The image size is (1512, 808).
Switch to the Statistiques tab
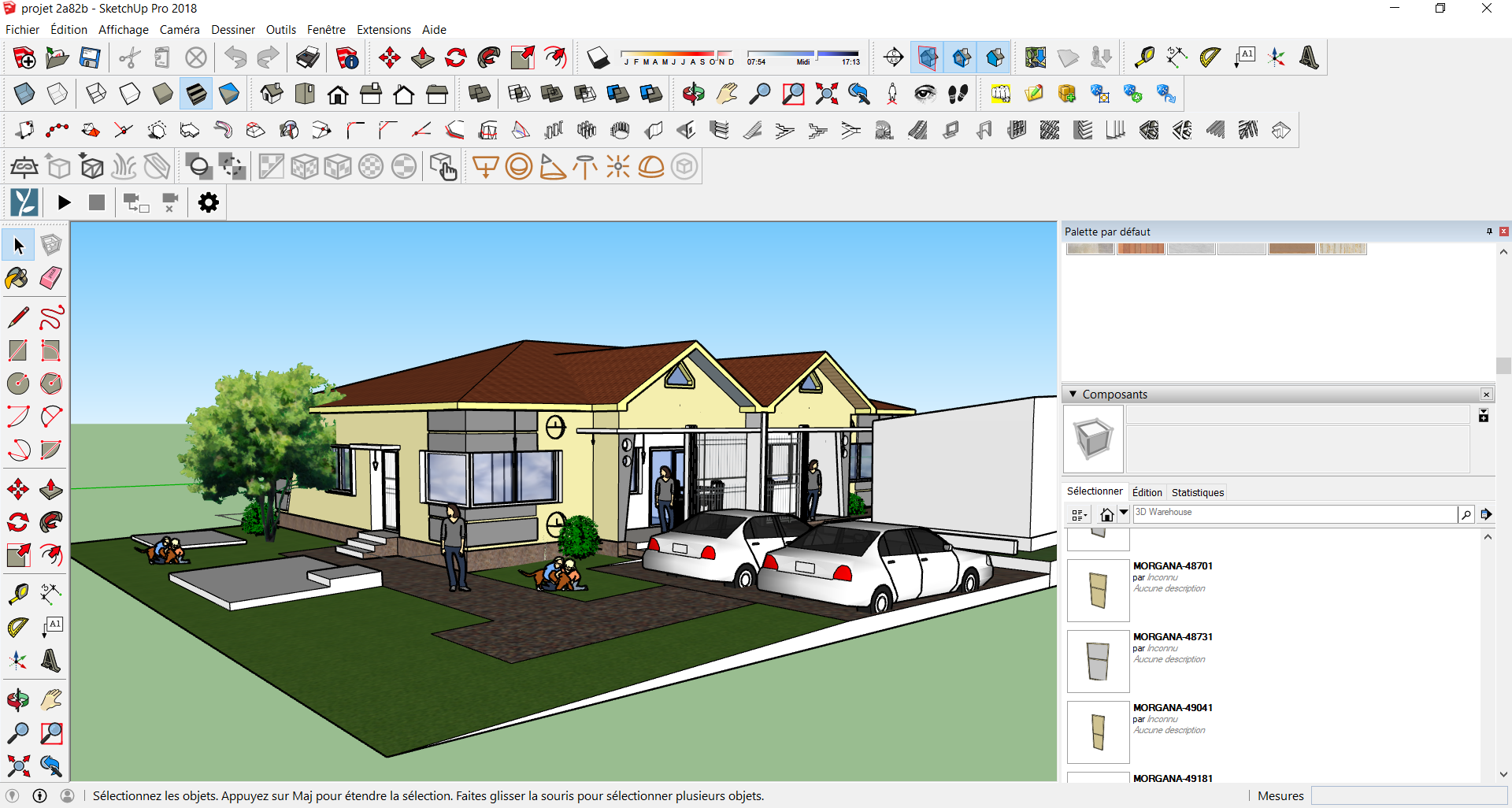(1198, 492)
